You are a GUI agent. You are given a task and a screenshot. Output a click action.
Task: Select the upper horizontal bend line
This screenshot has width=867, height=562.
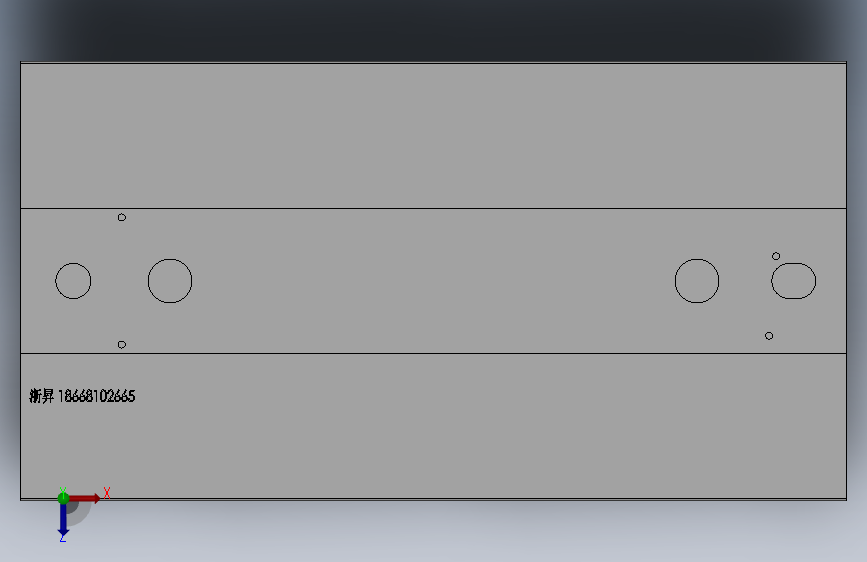434,209
